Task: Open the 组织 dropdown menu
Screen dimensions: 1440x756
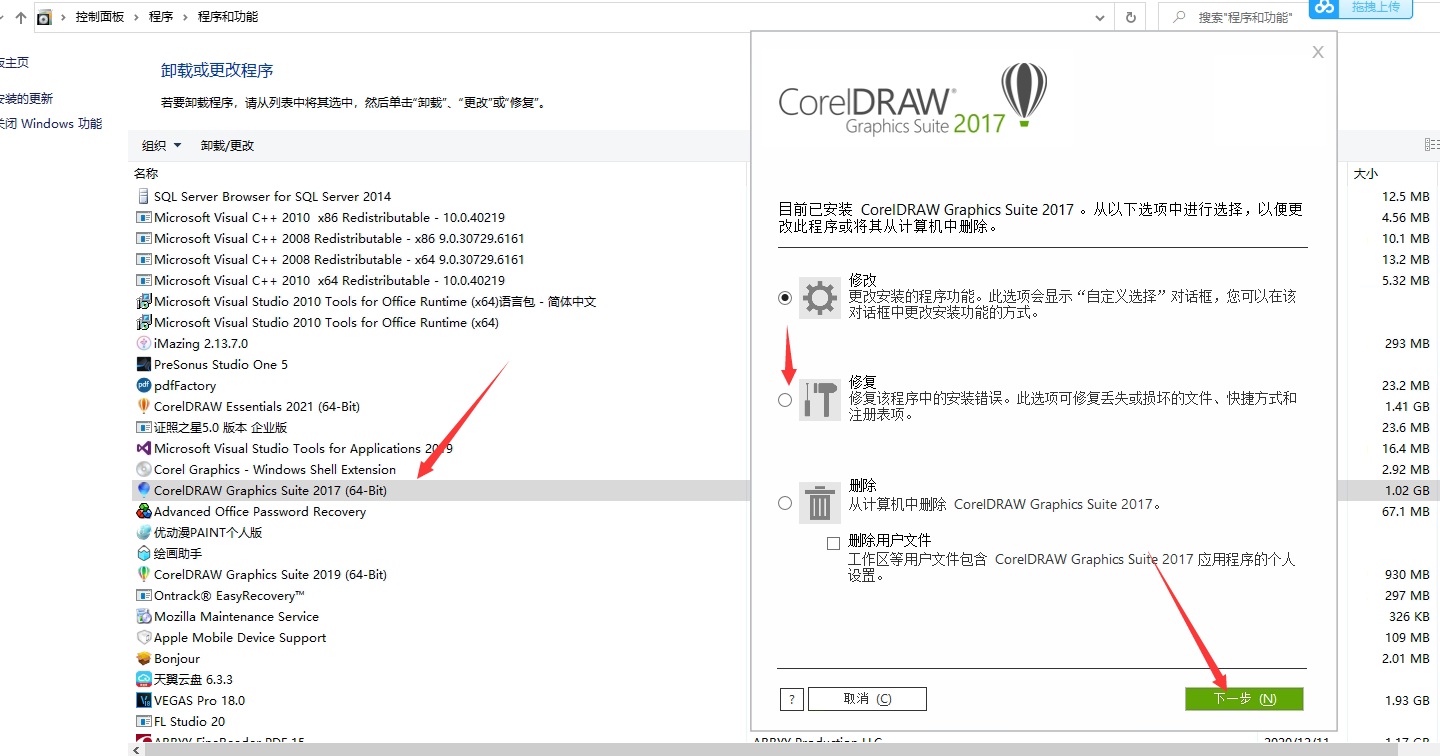Action: pos(161,145)
